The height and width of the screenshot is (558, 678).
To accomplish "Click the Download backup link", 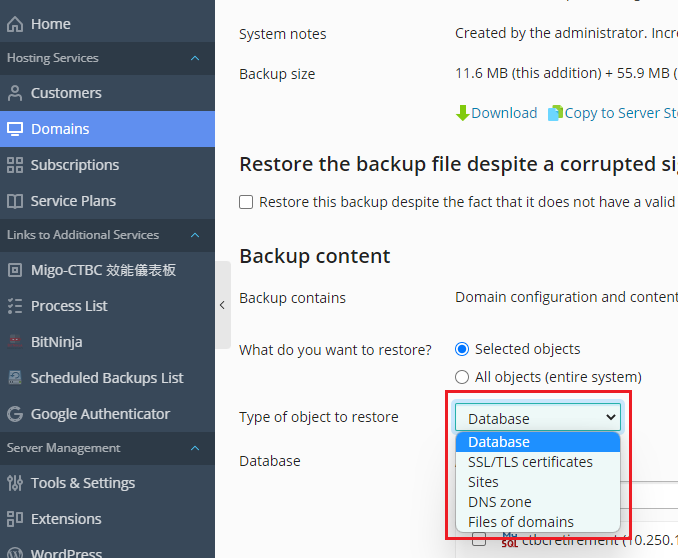I will [496, 113].
